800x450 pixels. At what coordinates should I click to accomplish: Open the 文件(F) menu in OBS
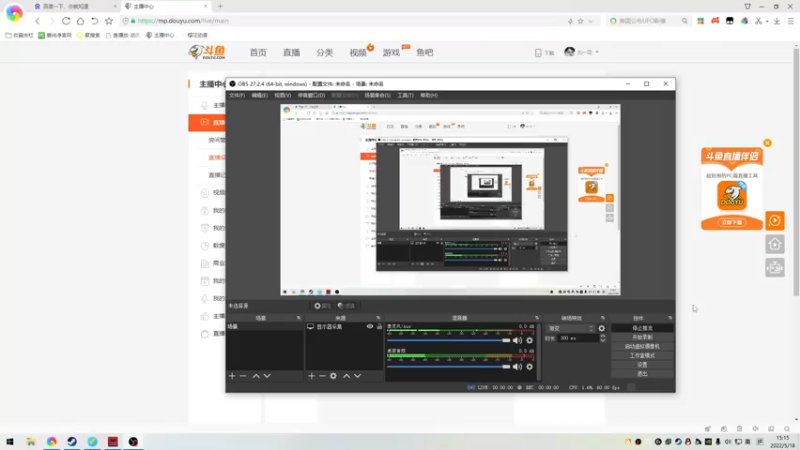coord(237,95)
